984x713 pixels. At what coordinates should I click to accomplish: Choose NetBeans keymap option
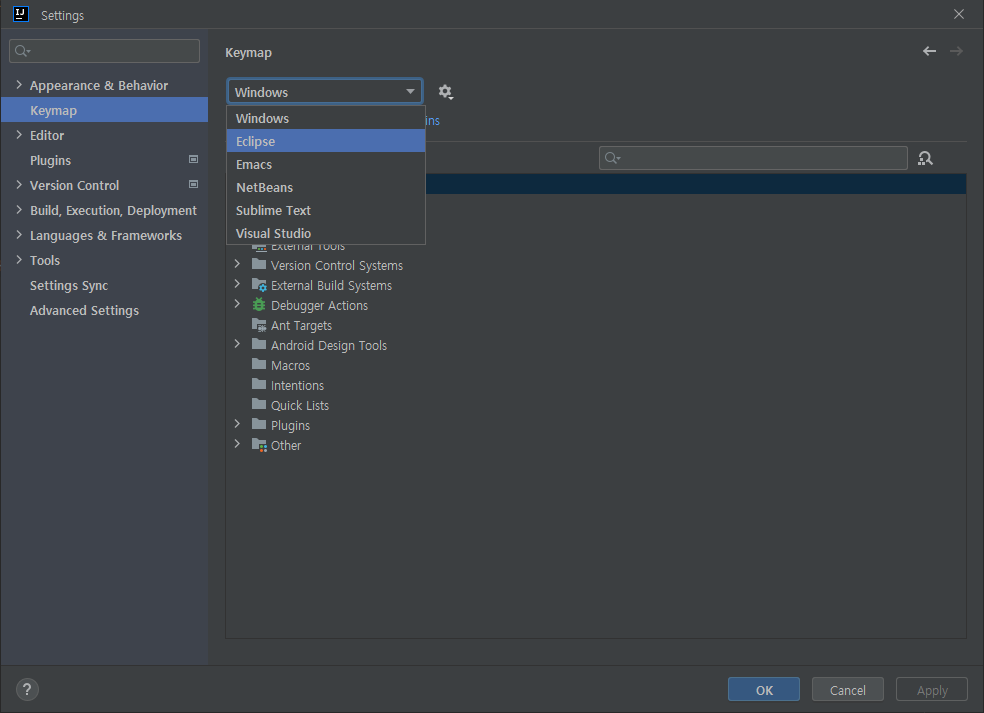coord(326,187)
